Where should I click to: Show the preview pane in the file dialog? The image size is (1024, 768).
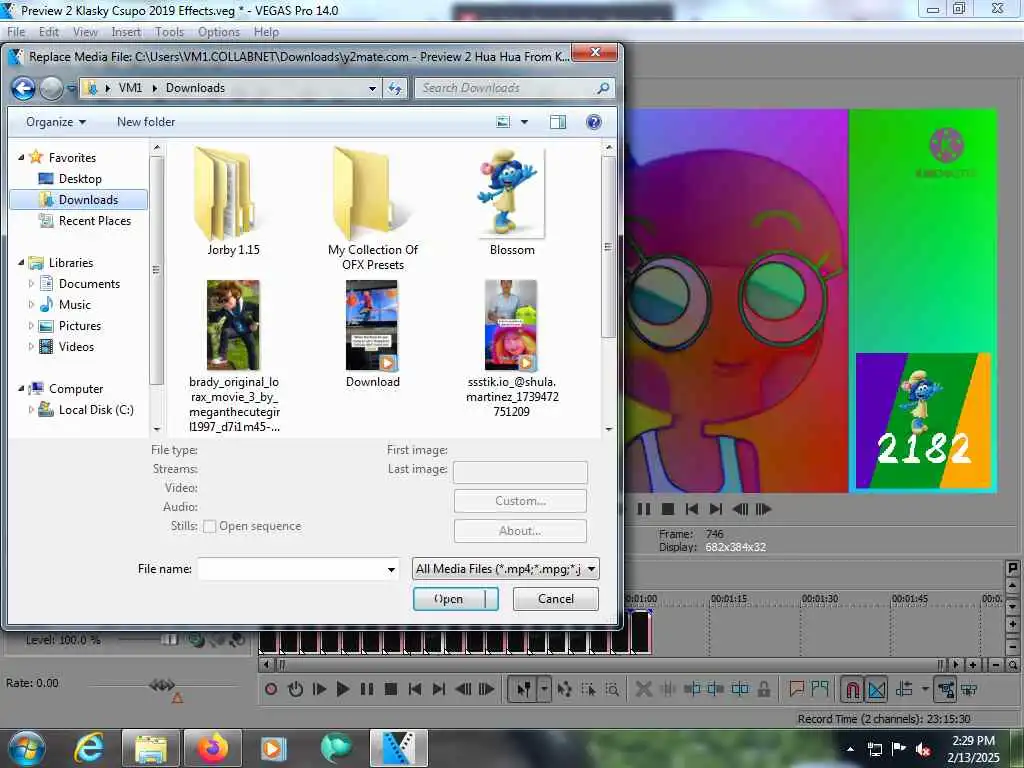click(x=558, y=122)
